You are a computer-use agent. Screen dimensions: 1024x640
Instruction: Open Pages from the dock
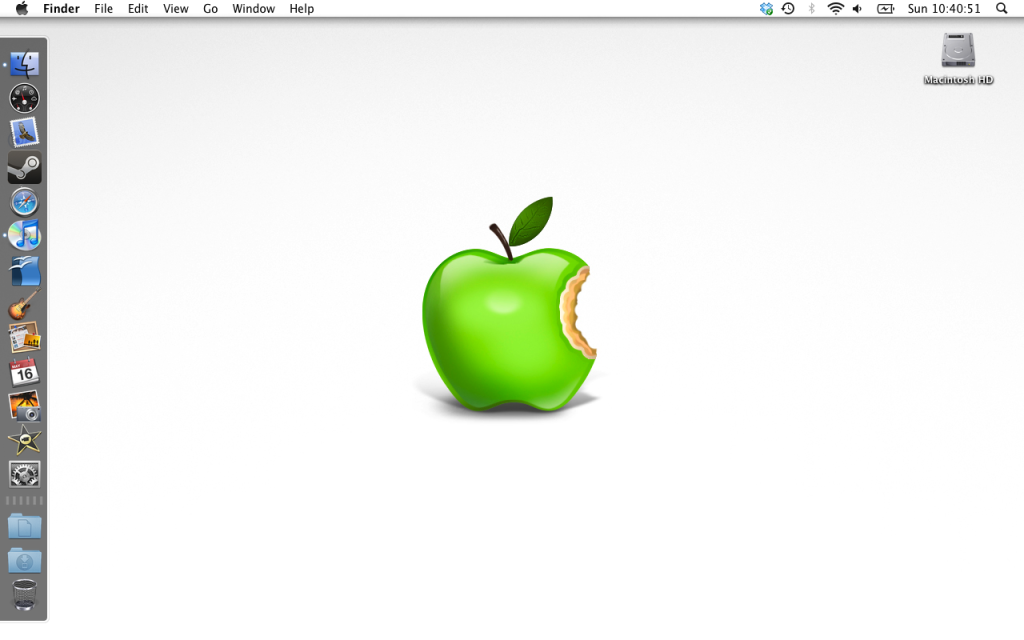click(x=25, y=338)
